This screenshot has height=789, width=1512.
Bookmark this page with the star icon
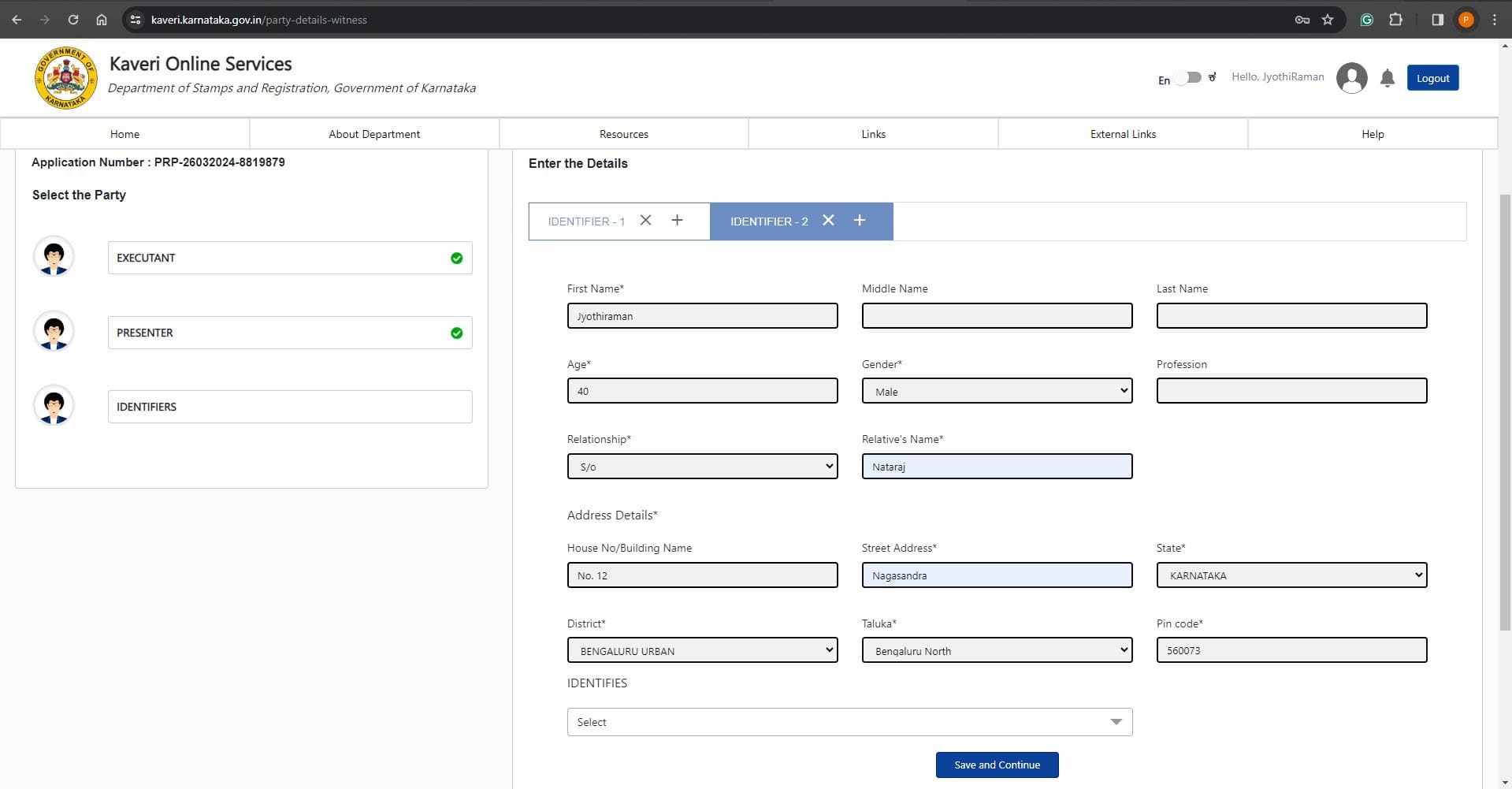coord(1328,20)
